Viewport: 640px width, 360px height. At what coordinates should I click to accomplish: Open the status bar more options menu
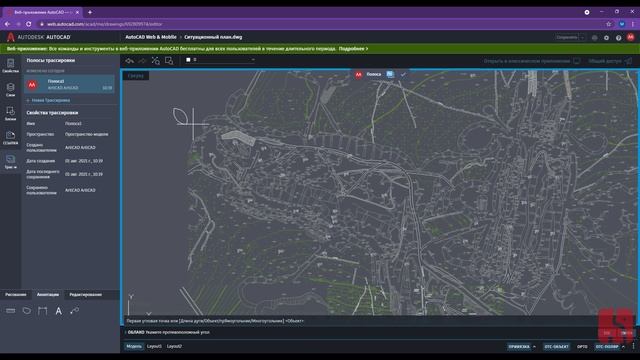pos(633,346)
